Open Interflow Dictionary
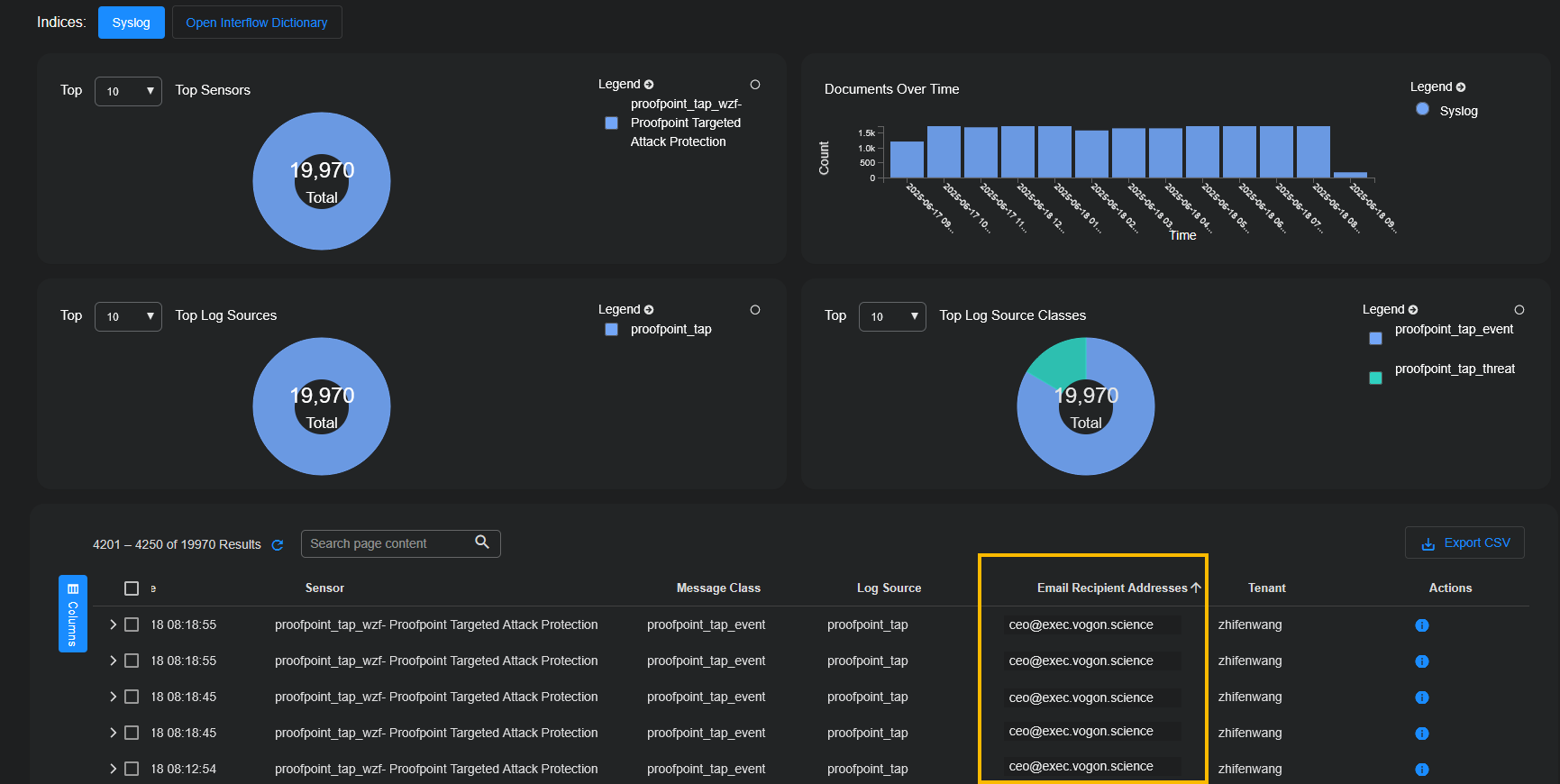This screenshot has height=784, width=1560. [257, 23]
